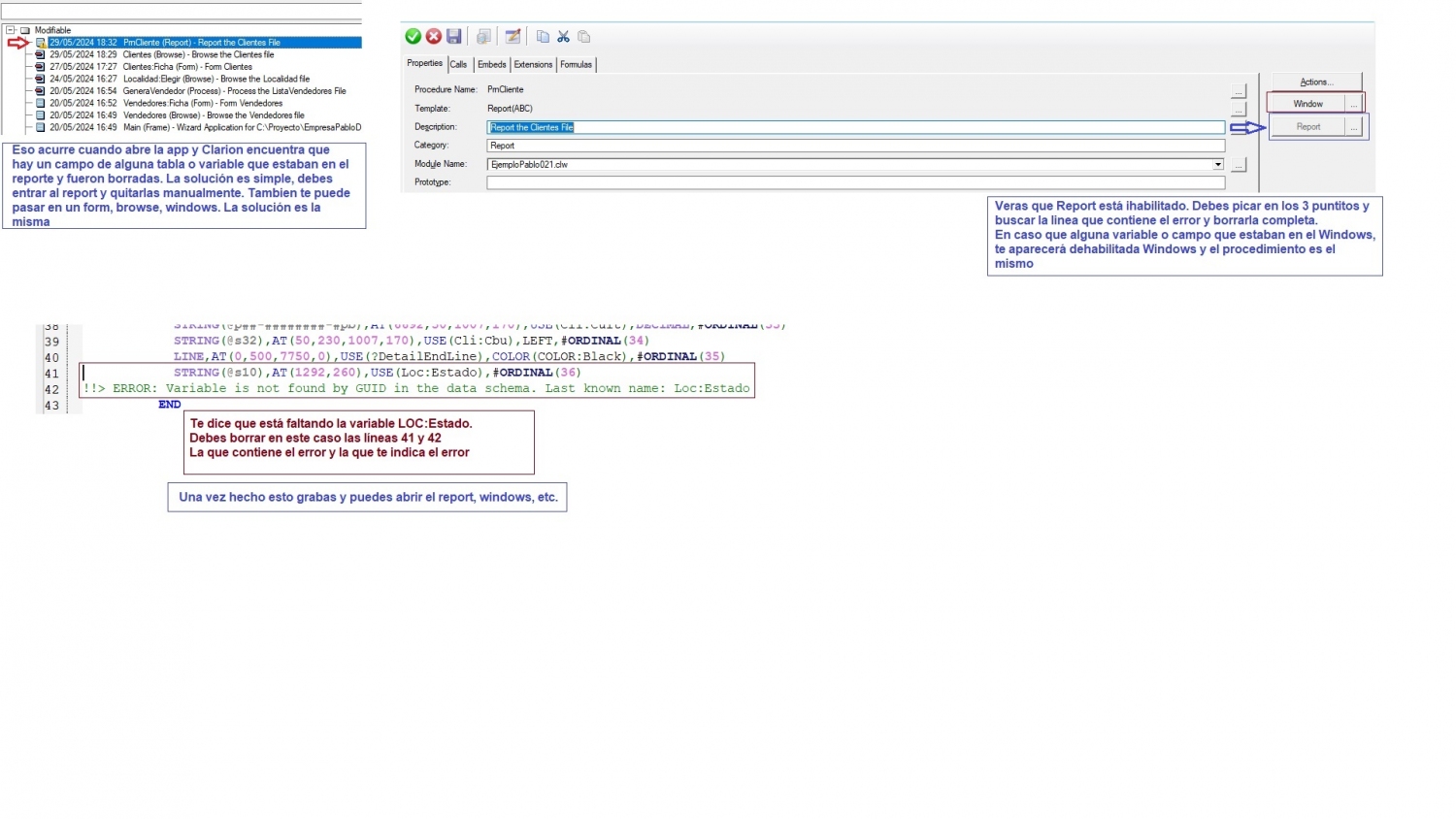Collapse the Modifiable tree node

(11, 30)
